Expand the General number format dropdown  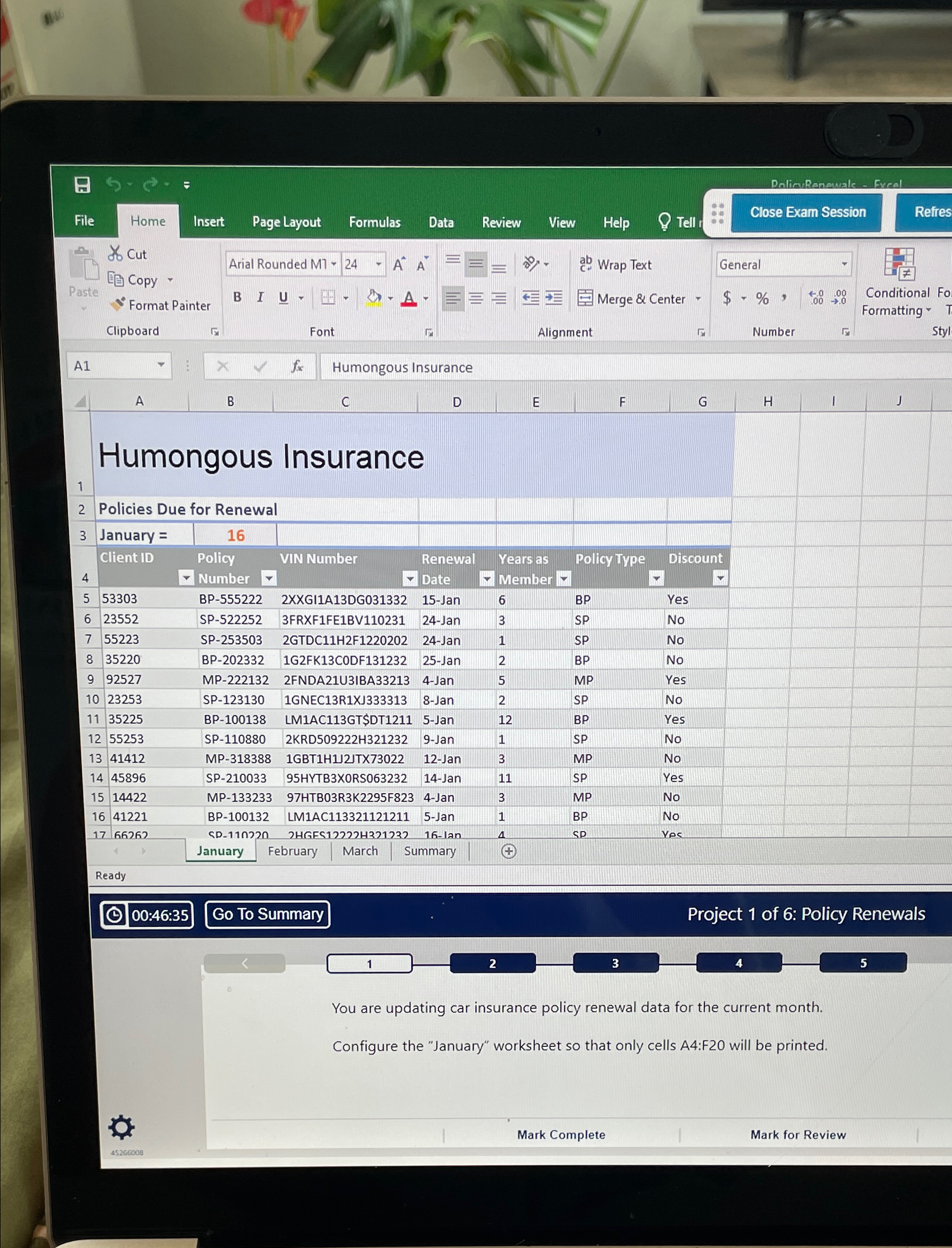(844, 264)
